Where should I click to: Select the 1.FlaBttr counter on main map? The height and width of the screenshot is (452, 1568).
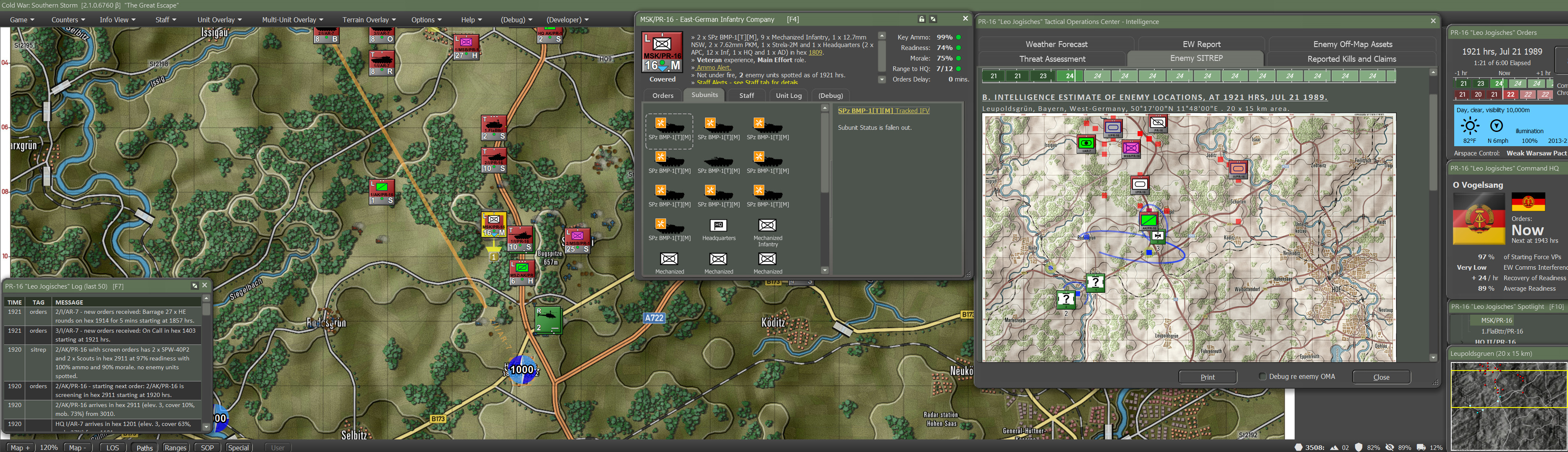[494, 128]
